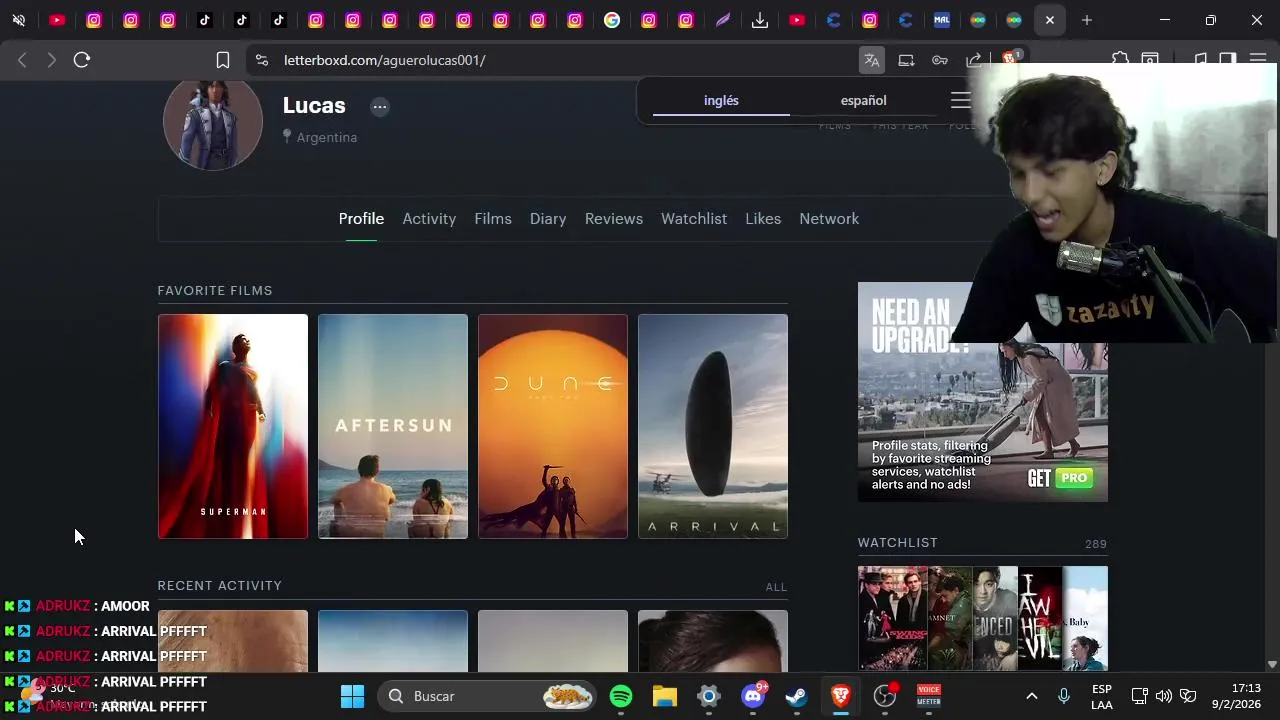Image resolution: width=1280 pixels, height=720 pixels.
Task: Switch to the feather icon tab
Action: click(x=723, y=20)
